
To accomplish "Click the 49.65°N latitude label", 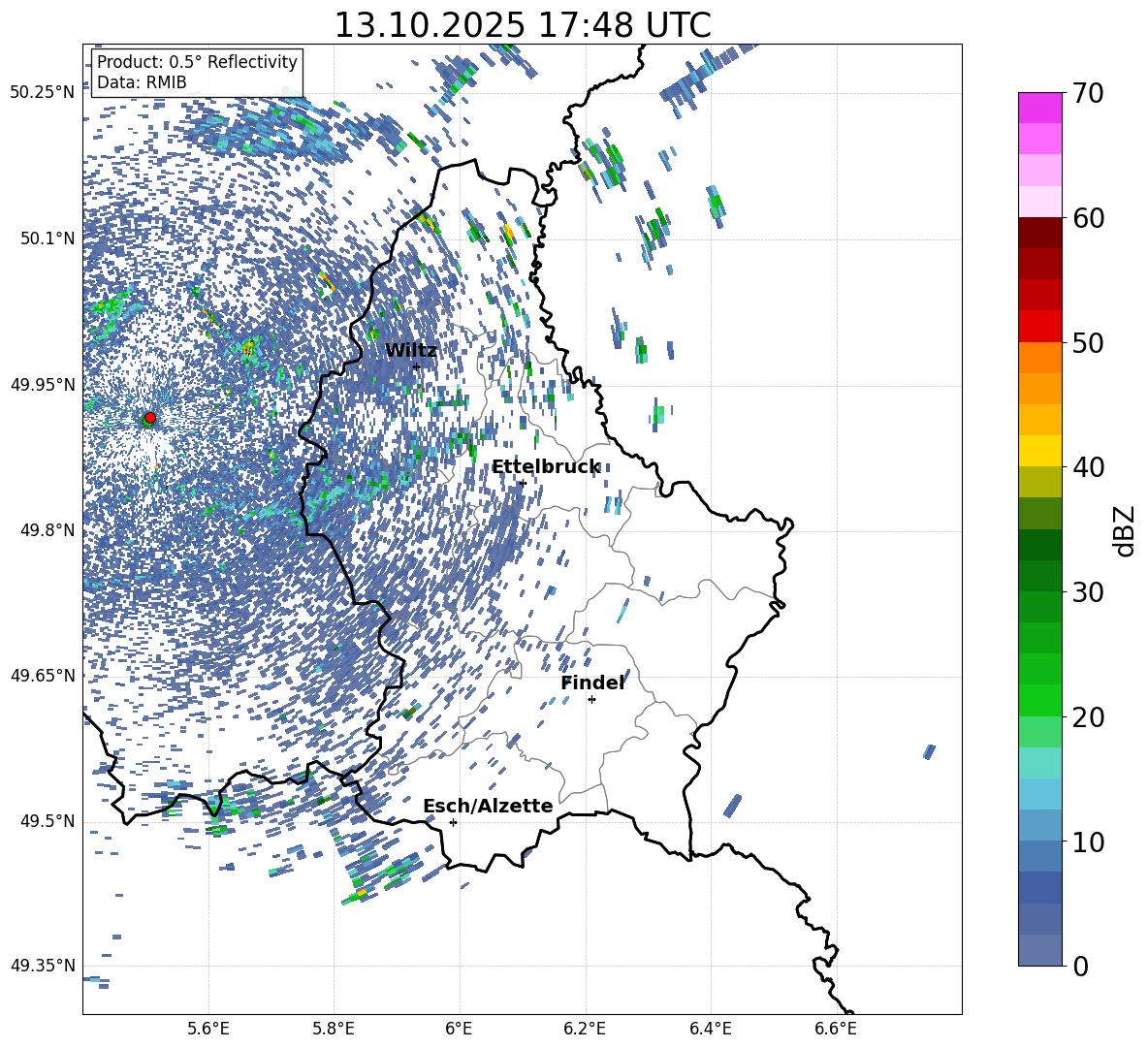I will (x=43, y=675).
